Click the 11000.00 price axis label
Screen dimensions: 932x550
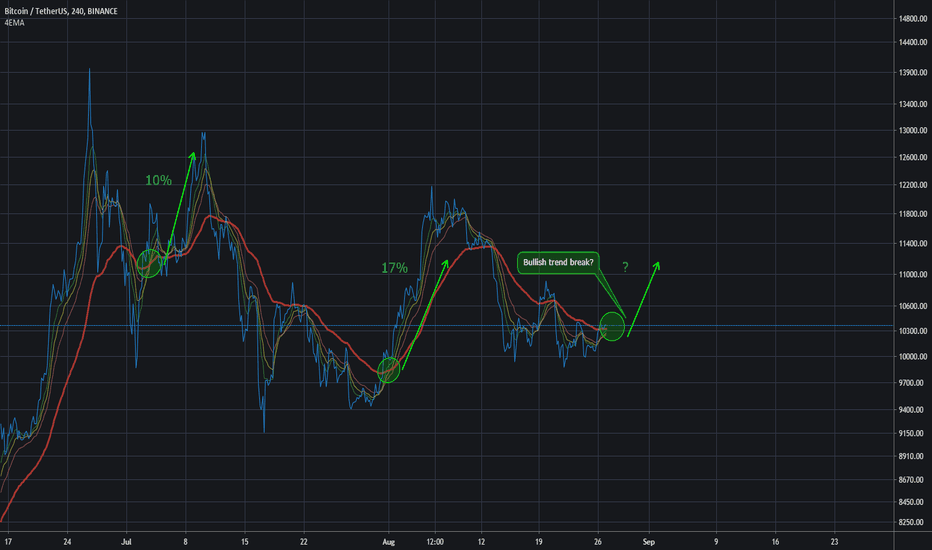pyautogui.click(x=913, y=275)
